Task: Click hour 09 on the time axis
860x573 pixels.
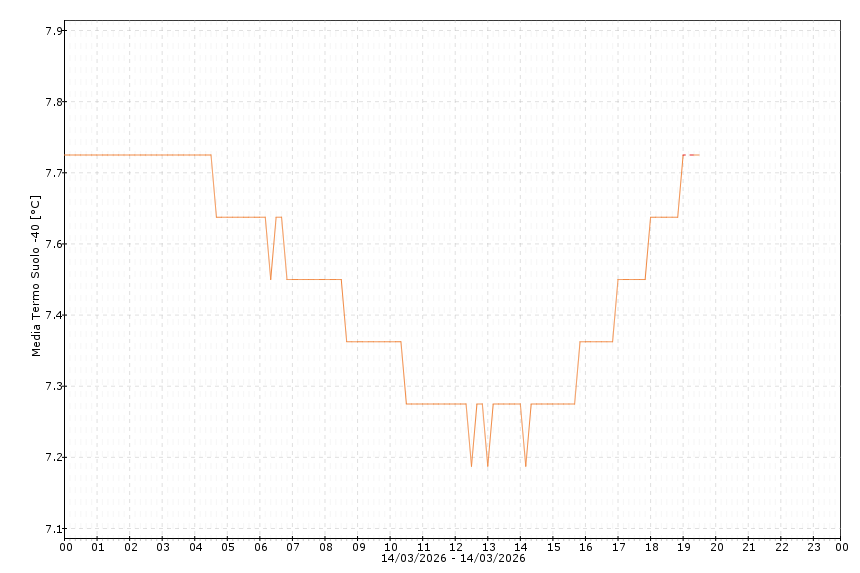Action: pyautogui.click(x=358, y=547)
